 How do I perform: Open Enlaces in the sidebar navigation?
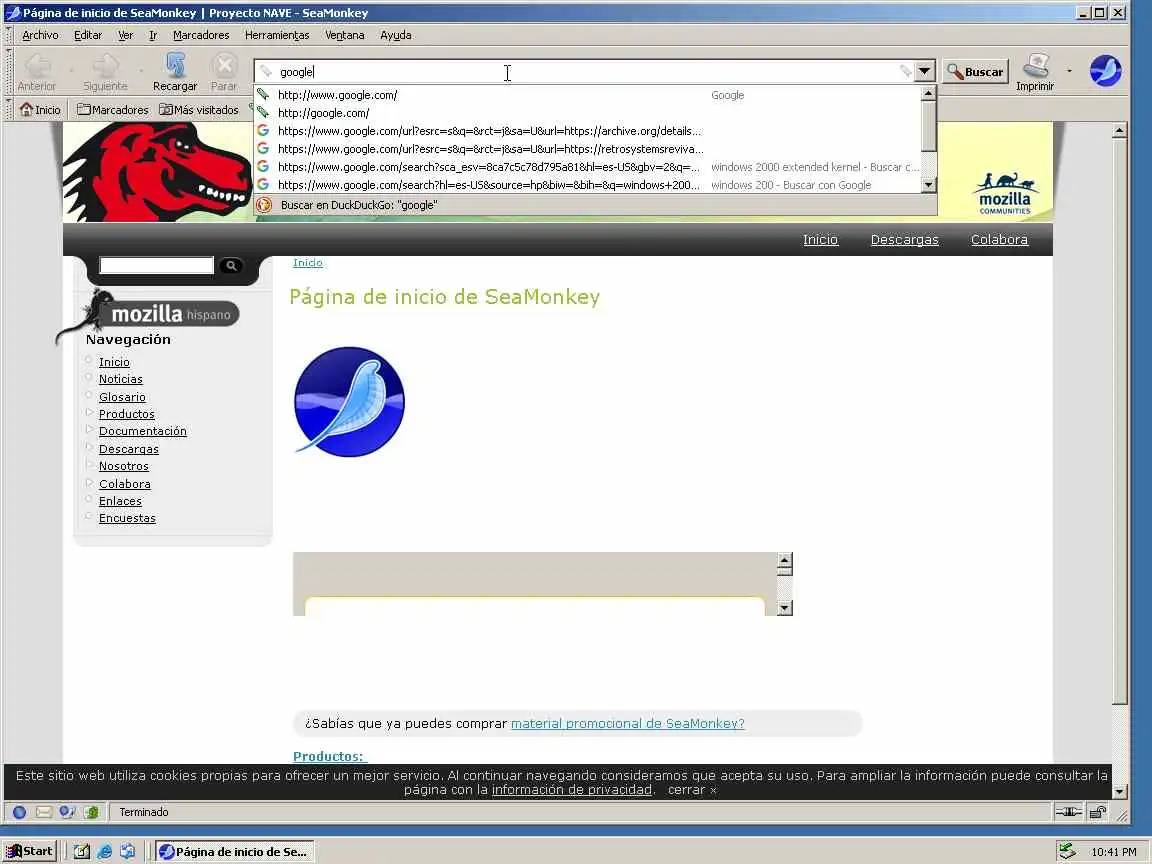click(x=120, y=501)
